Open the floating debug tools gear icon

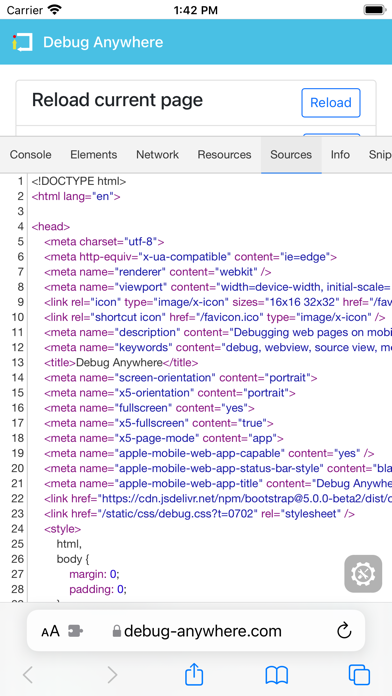point(363,573)
